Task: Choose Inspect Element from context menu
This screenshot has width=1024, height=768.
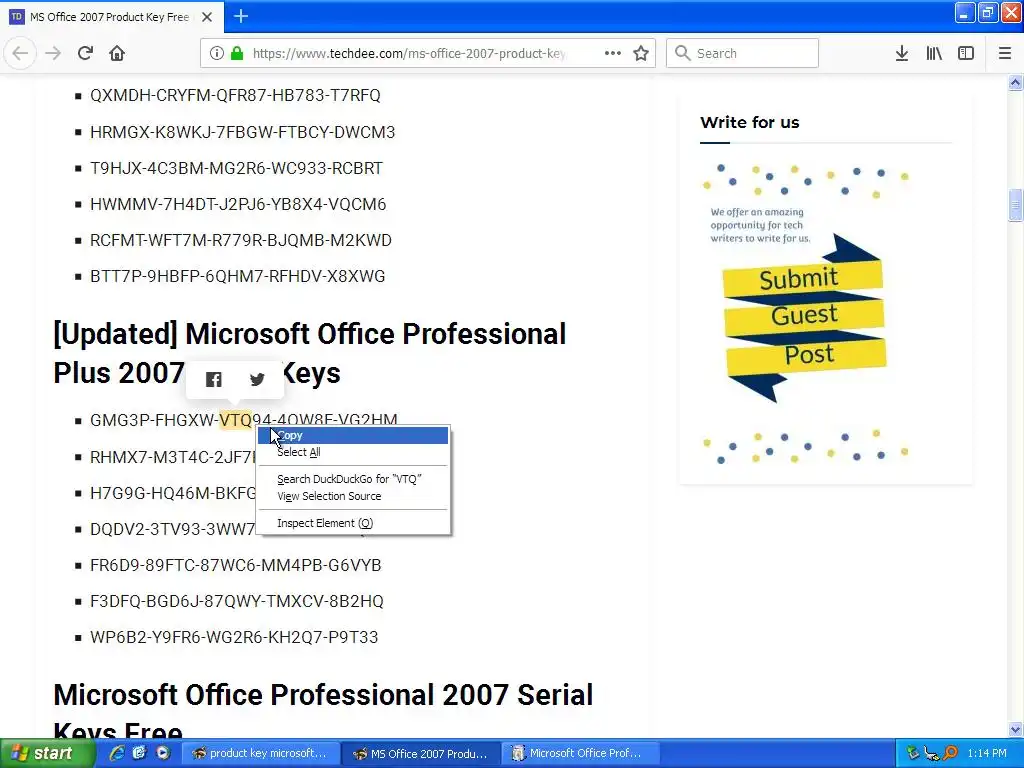Action: click(353, 523)
